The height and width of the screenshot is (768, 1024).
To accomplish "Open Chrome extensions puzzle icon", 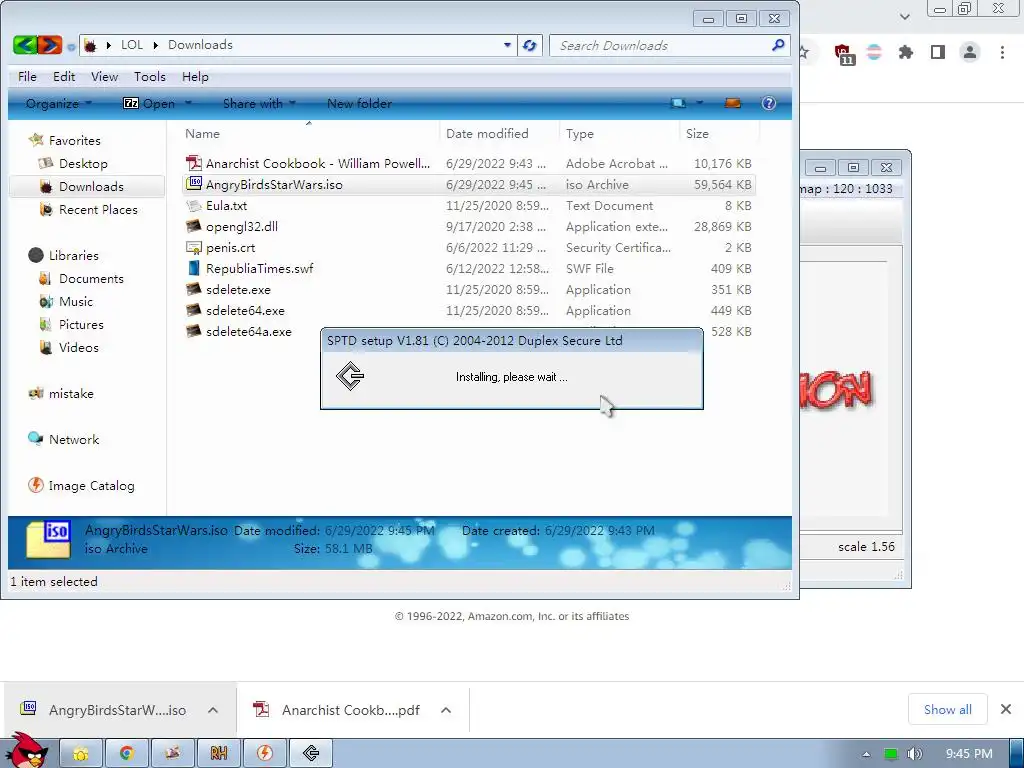I will point(905,52).
